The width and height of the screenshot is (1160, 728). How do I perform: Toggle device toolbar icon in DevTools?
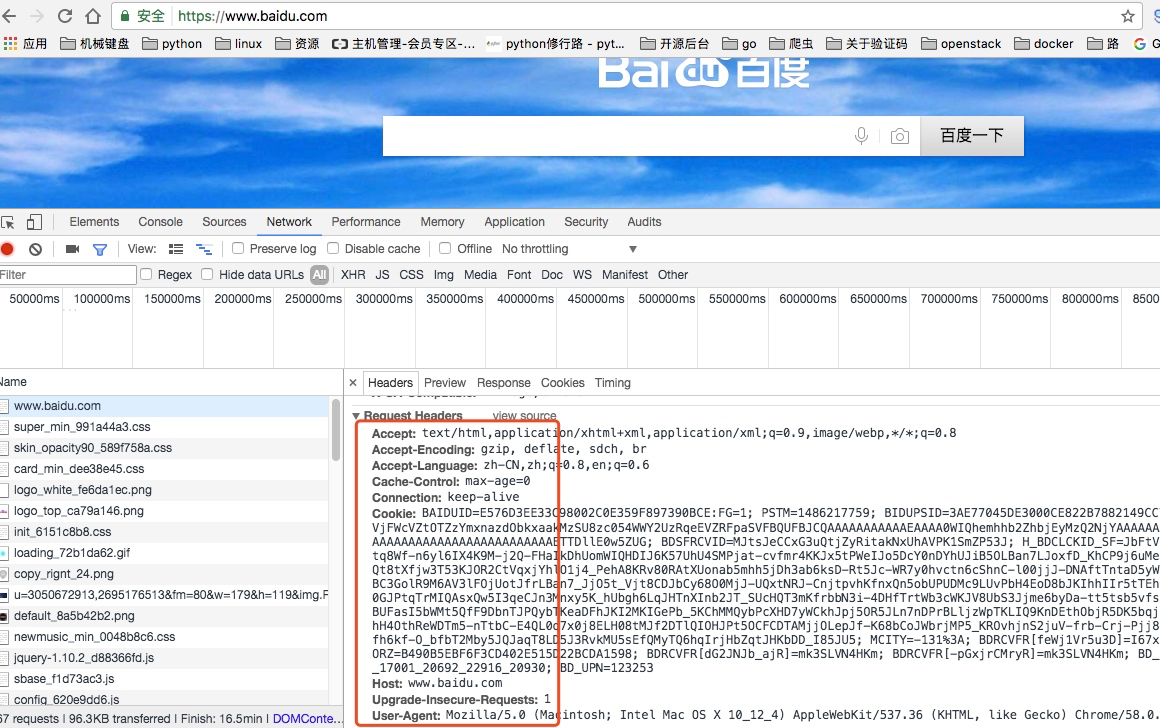[x=34, y=222]
